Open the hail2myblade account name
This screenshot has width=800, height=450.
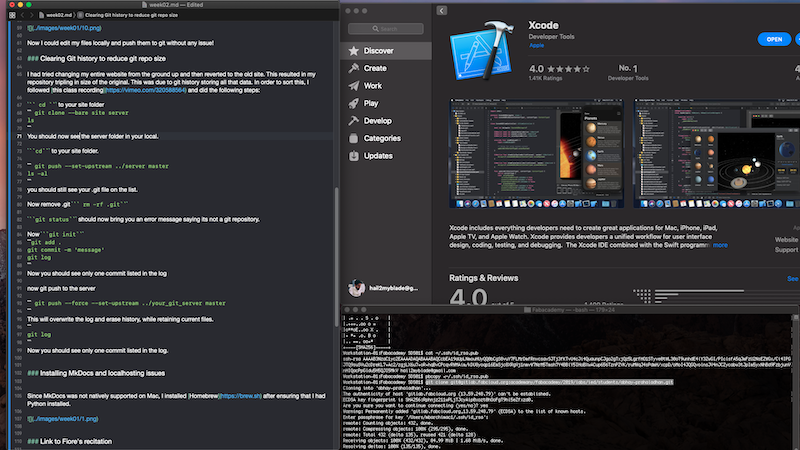pyautogui.click(x=393, y=288)
